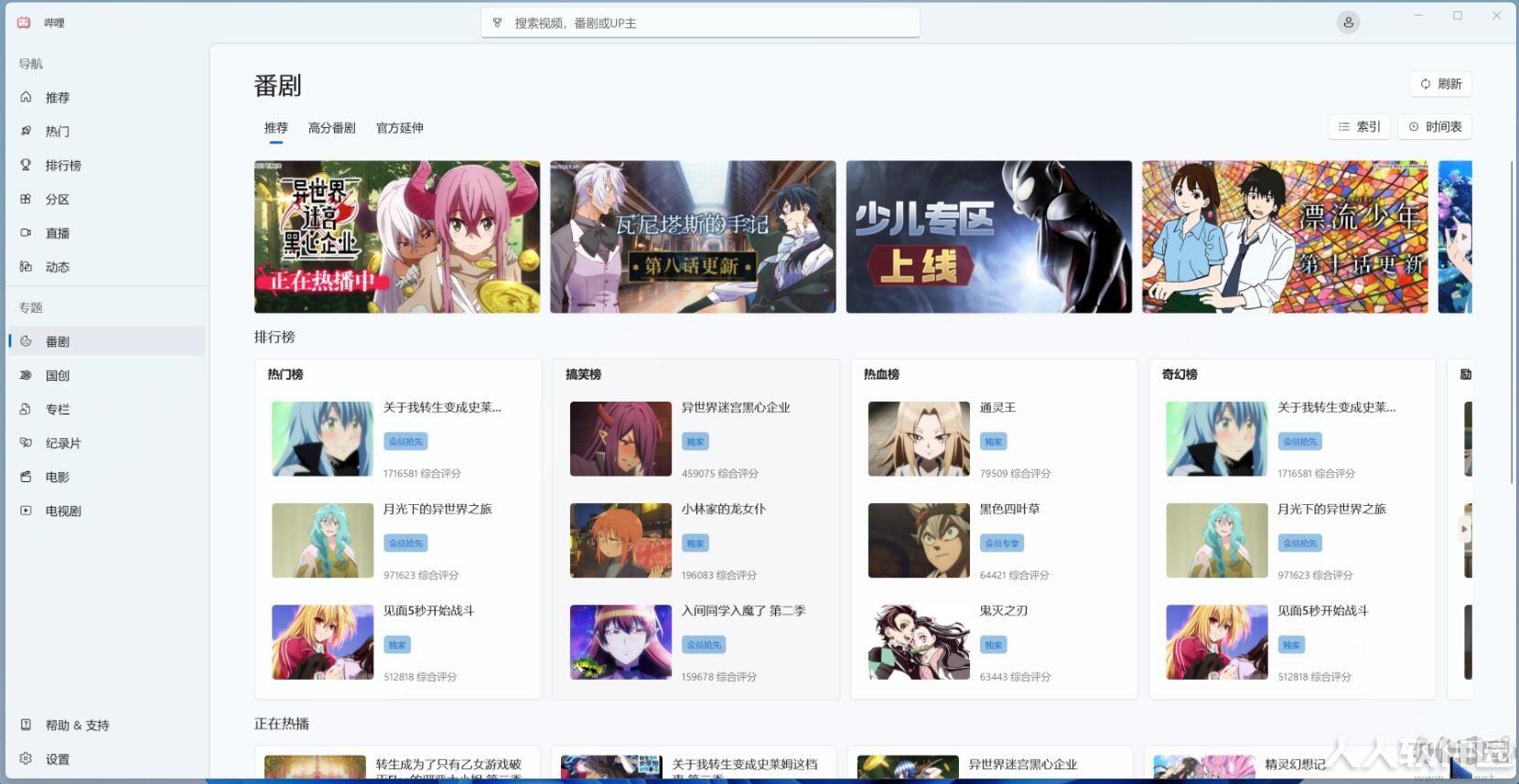Click the 电视剧 label in sidebar
Viewport: 1519px width, 784px height.
pos(63,511)
